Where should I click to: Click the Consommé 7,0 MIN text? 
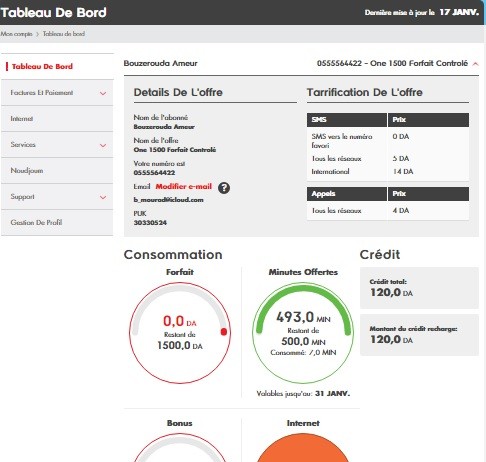(303, 353)
